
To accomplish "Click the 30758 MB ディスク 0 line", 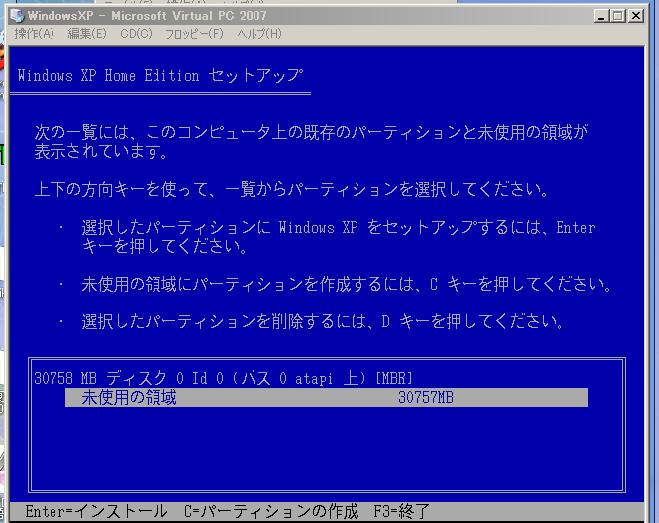I will click(x=223, y=378).
